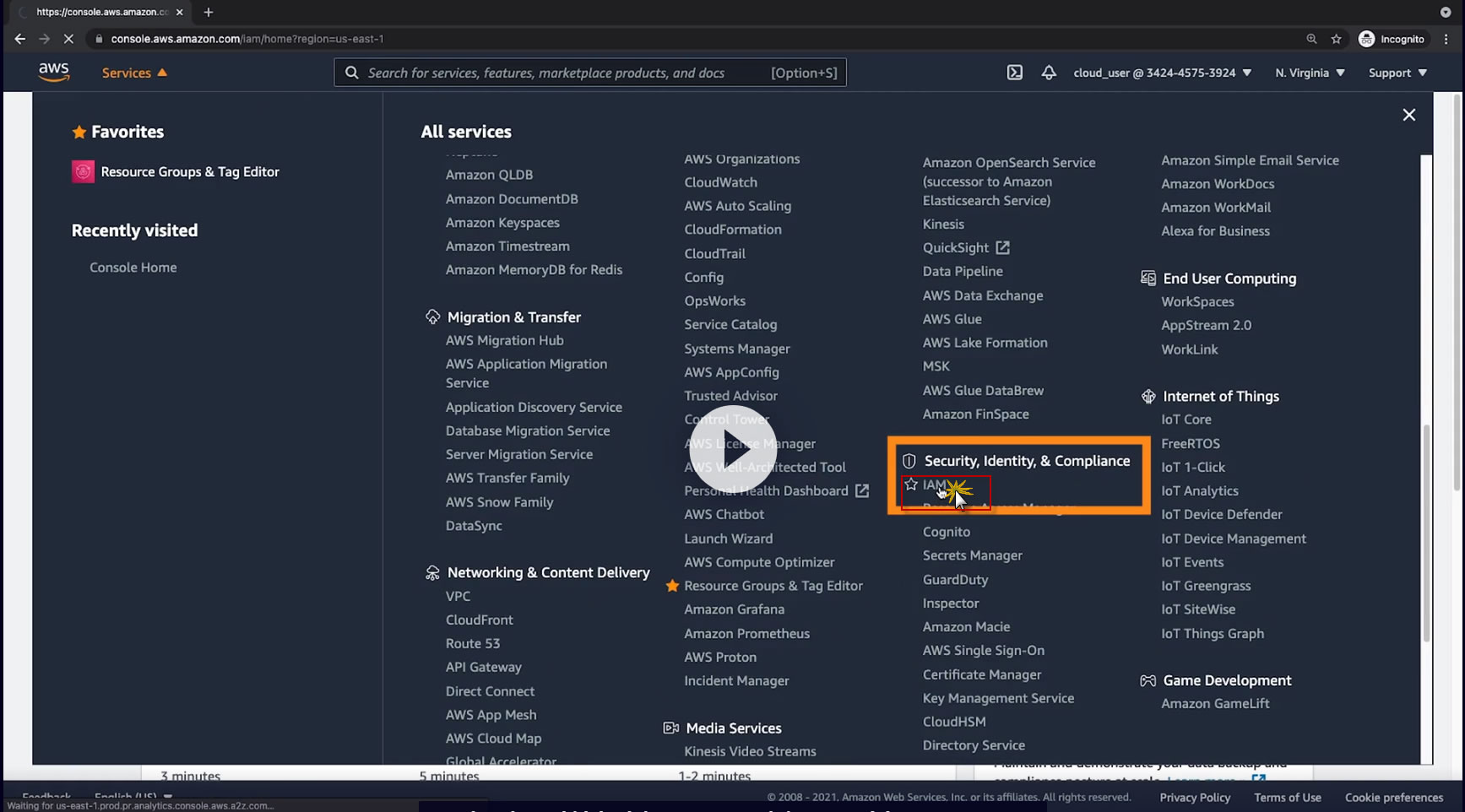Close the services menu with the X
The height and width of the screenshot is (812, 1465).
pos(1409,115)
